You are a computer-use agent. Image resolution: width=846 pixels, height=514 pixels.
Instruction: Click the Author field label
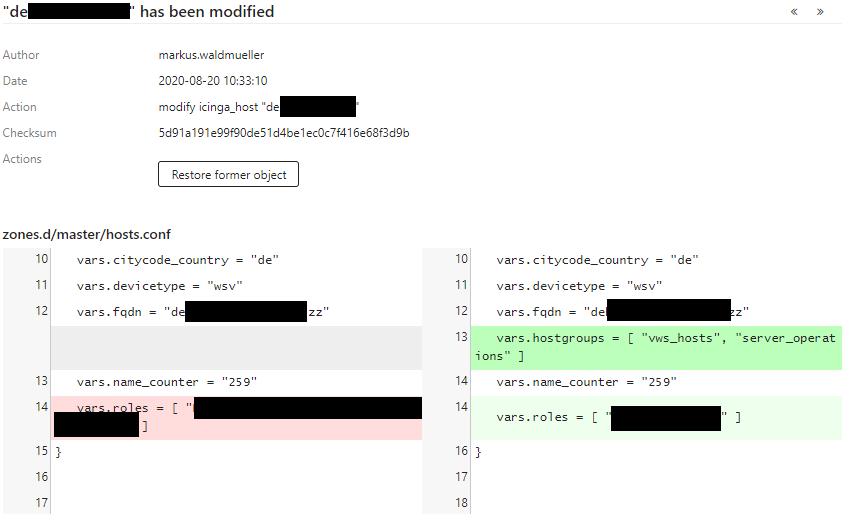pos(21,55)
